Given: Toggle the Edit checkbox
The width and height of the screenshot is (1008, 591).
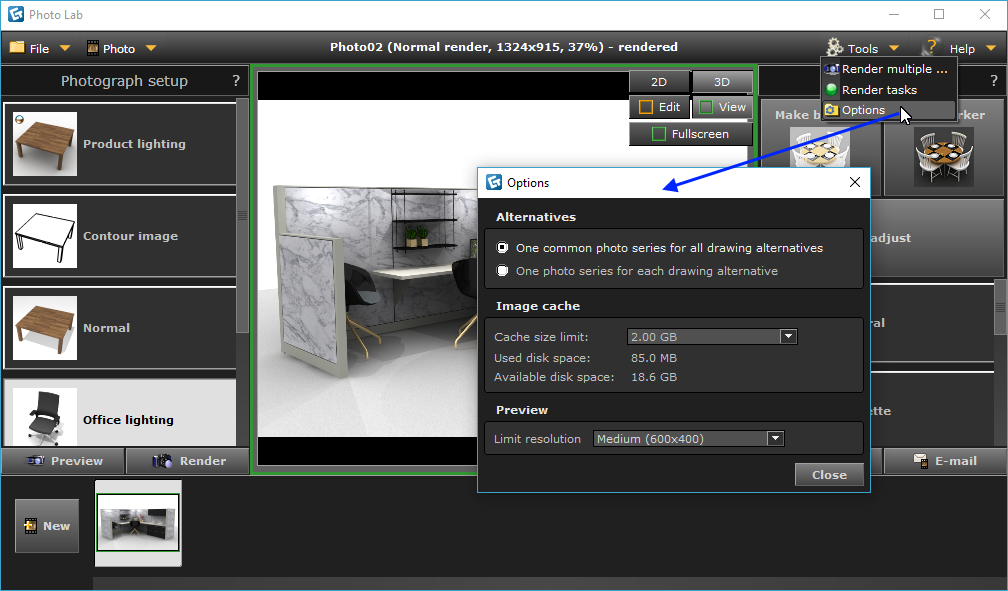Looking at the screenshot, I should (x=645, y=107).
